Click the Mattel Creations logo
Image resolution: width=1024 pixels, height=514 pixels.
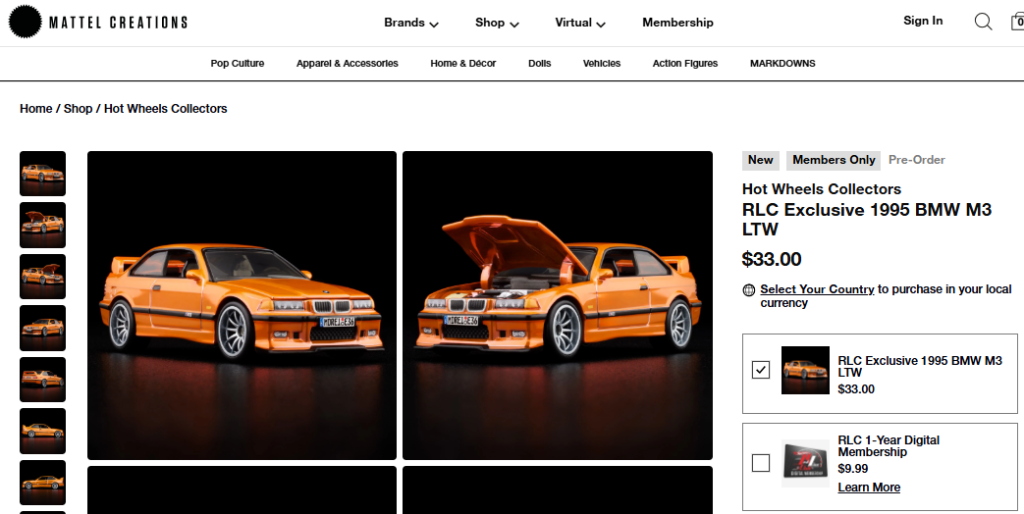[98, 22]
